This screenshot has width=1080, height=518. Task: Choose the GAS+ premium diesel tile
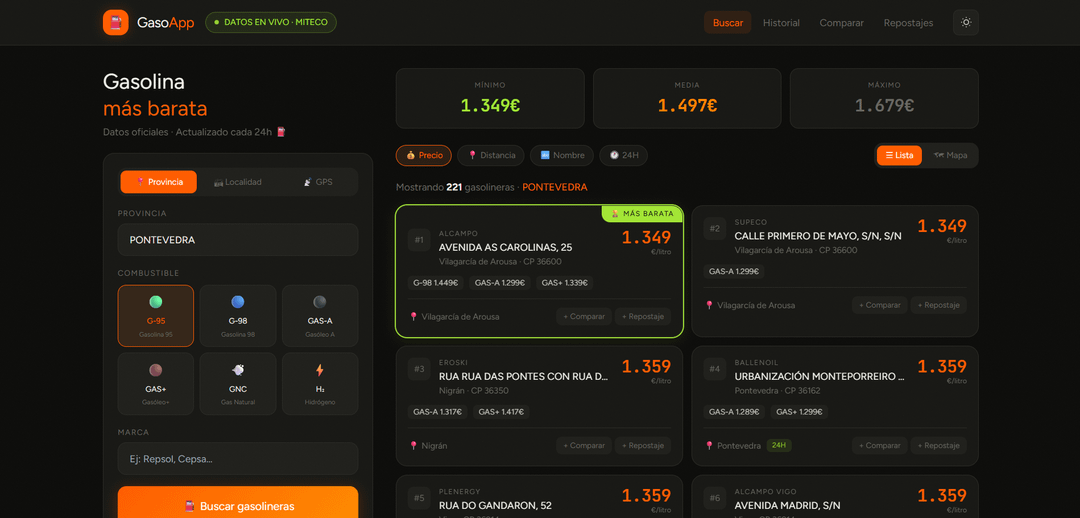tap(155, 383)
